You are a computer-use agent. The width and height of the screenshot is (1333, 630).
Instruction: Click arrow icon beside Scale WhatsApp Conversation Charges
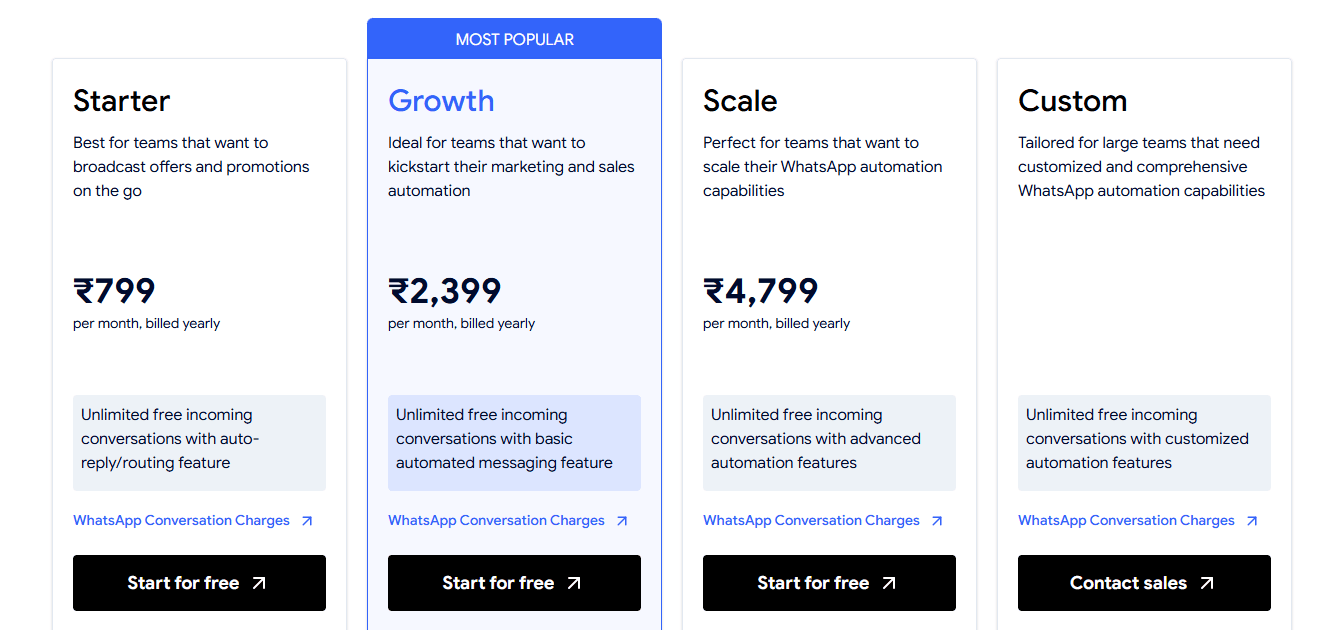[937, 521]
